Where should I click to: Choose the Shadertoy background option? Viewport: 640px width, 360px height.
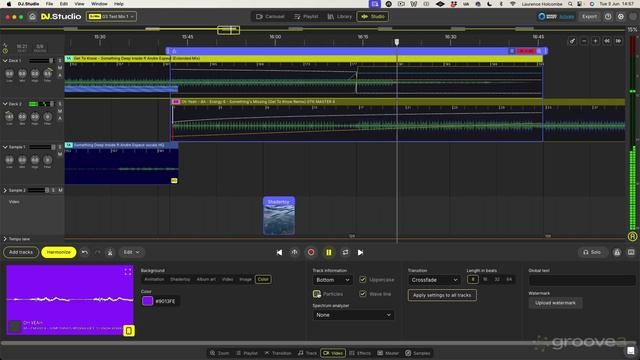[x=180, y=280]
